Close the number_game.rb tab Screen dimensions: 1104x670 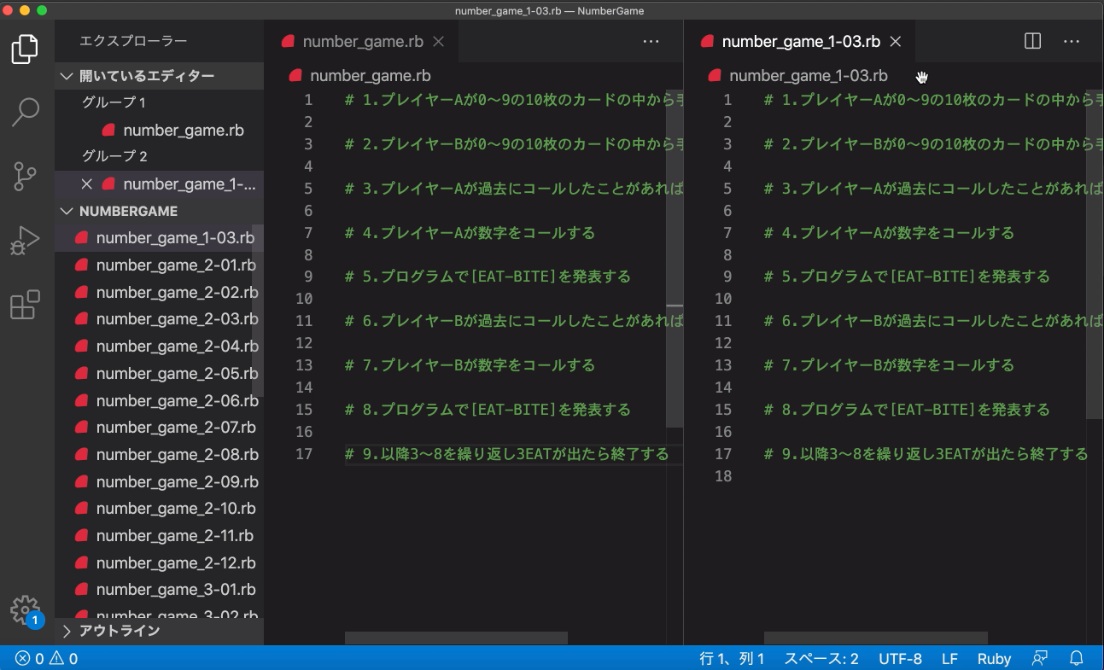pos(439,42)
